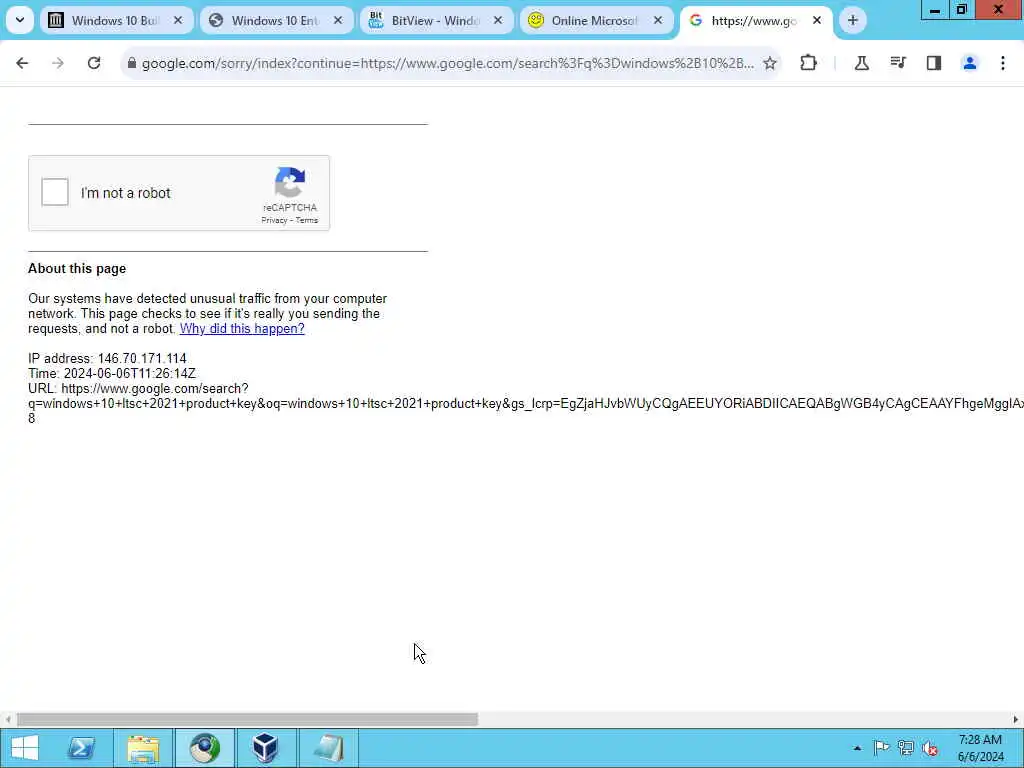Restore down the browser window
1024x768 pixels.
(961, 10)
